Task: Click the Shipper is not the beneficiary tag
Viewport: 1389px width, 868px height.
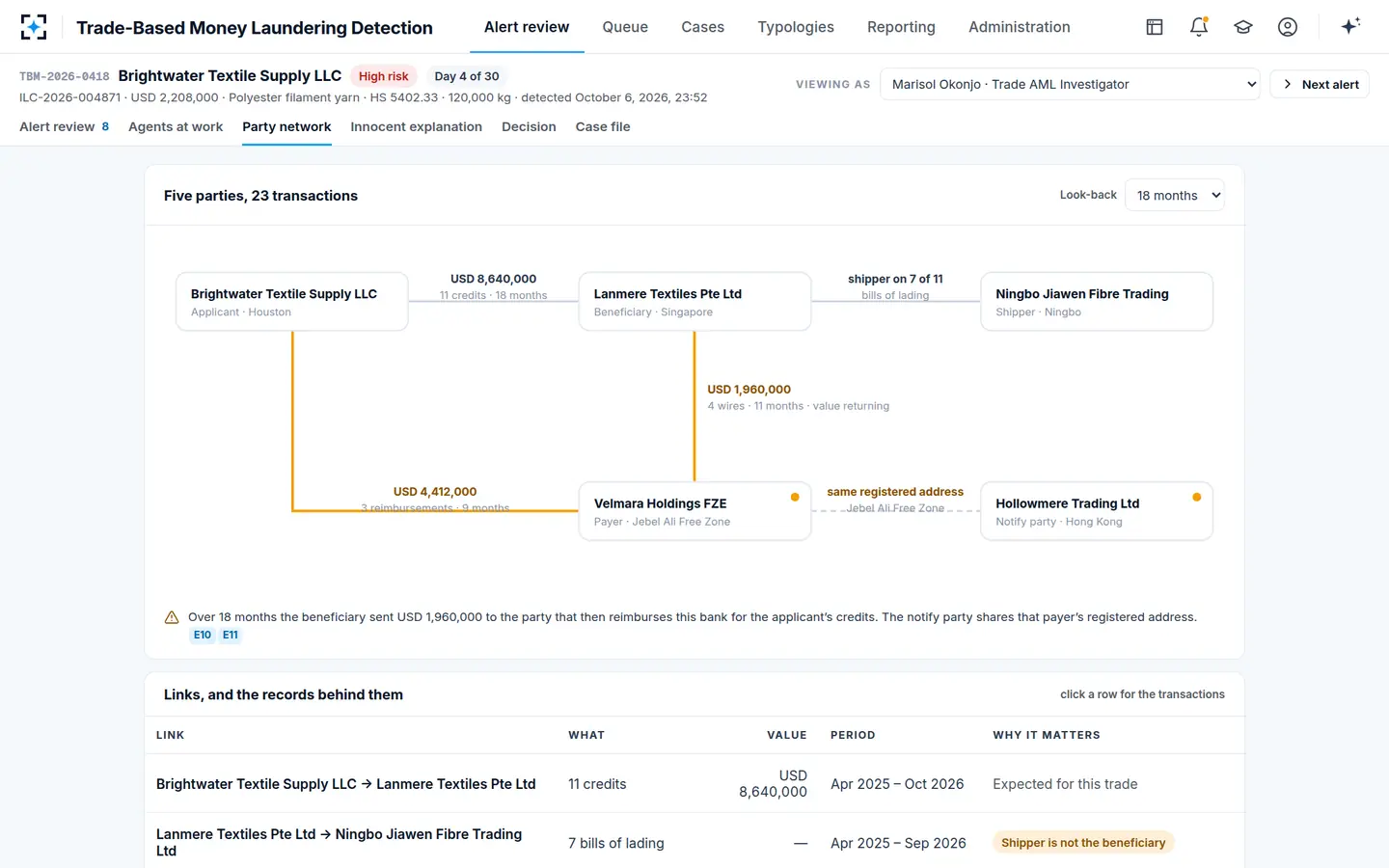Action: point(1083,843)
